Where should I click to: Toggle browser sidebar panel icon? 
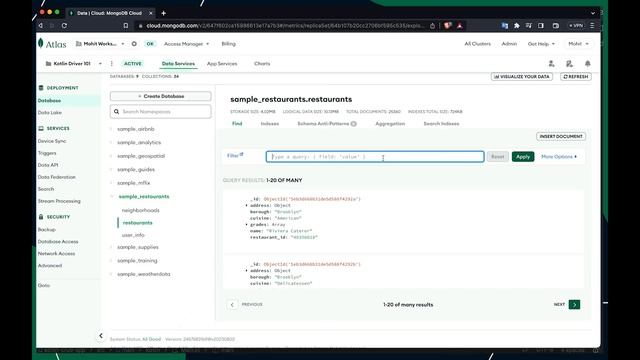point(541,25)
